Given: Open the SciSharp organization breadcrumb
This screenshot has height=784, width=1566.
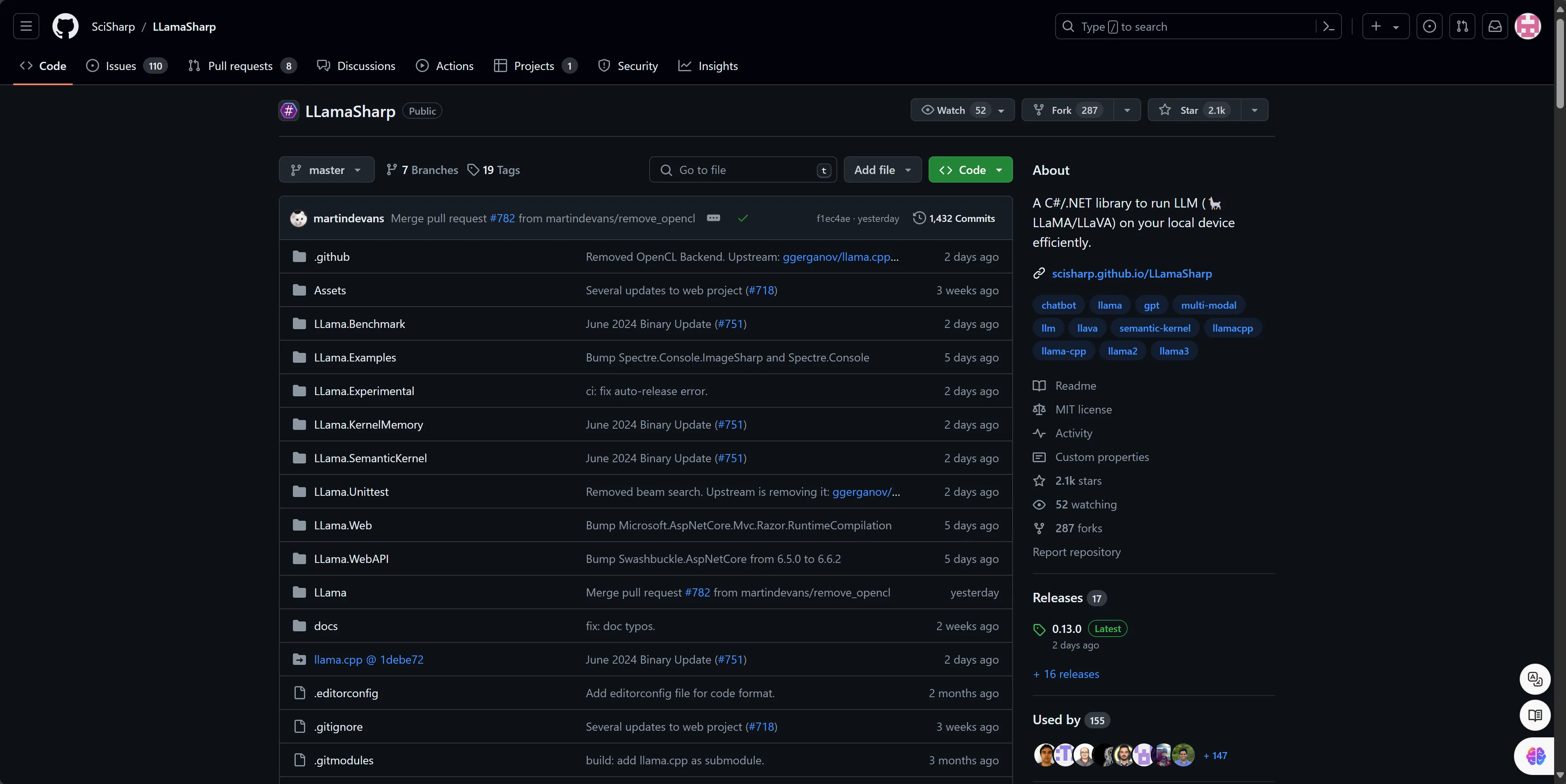Looking at the screenshot, I should (x=113, y=26).
